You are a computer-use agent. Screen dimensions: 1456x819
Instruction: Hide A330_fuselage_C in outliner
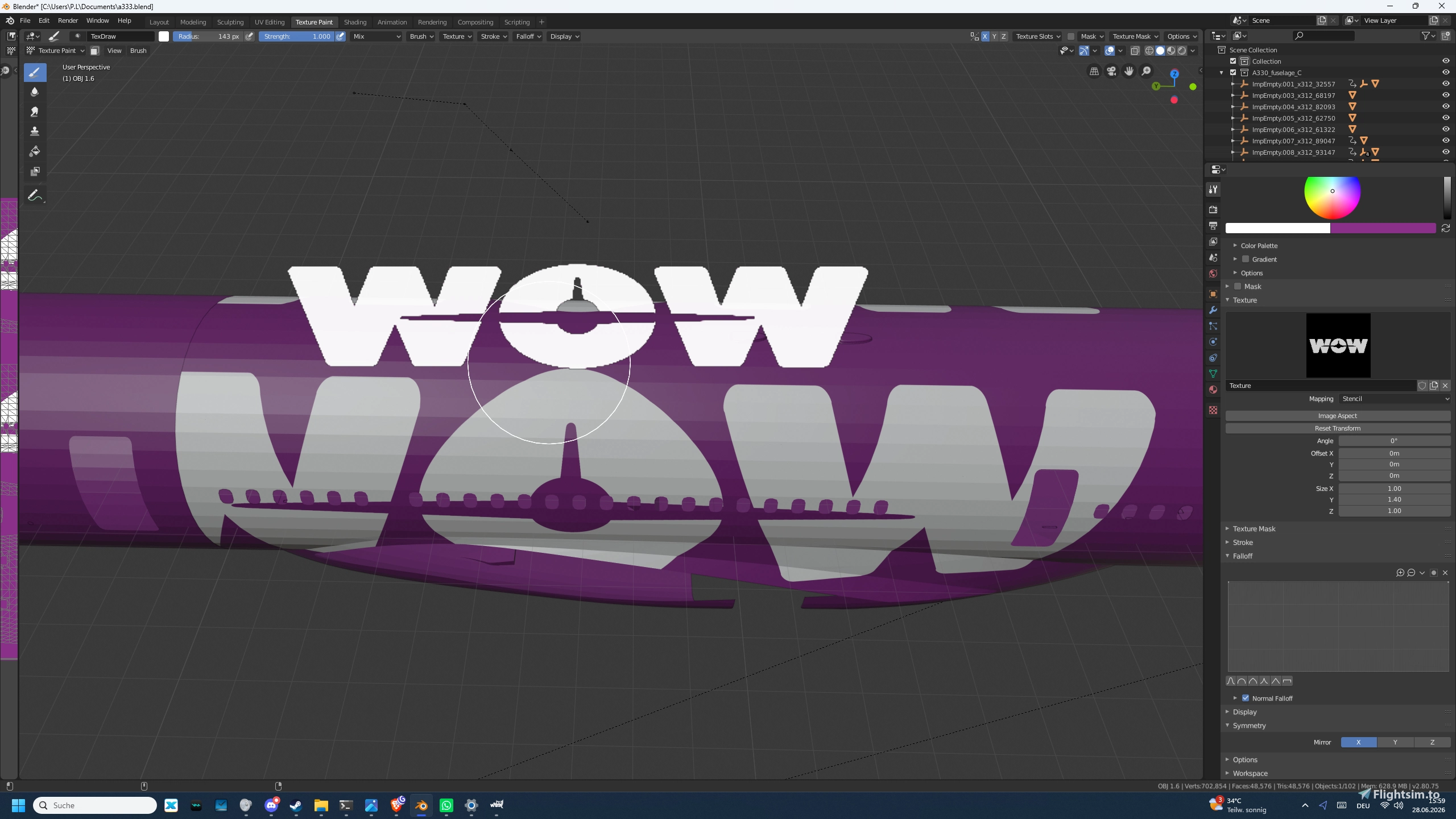1446,72
